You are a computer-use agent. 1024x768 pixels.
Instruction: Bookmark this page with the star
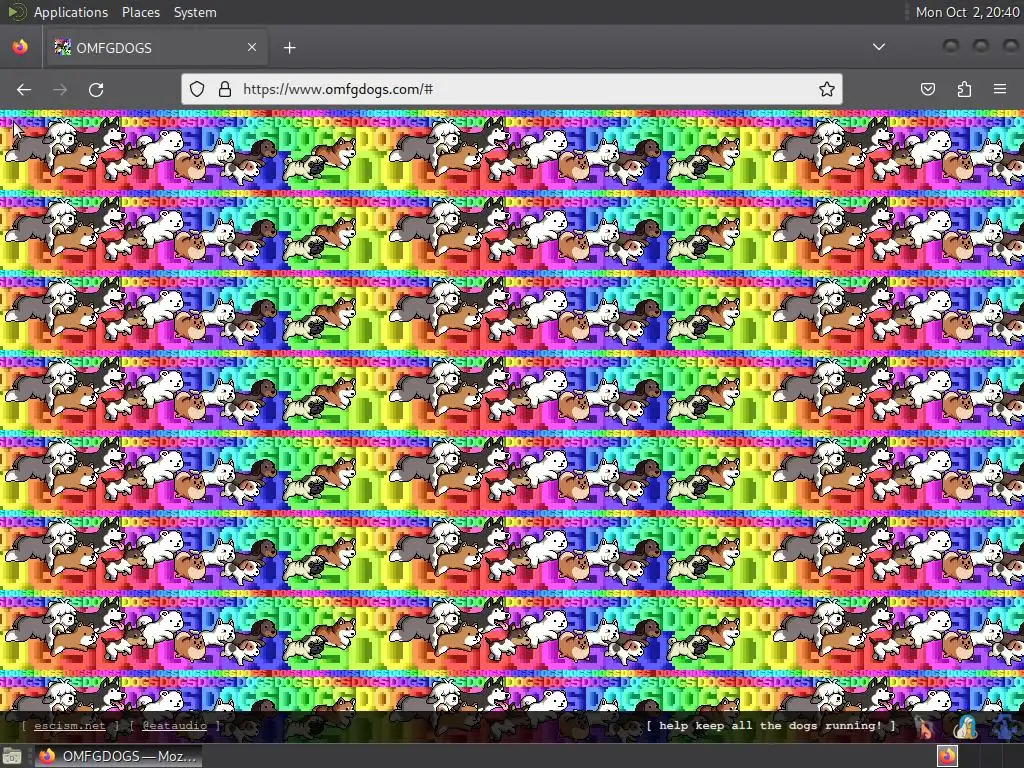pyautogui.click(x=827, y=89)
